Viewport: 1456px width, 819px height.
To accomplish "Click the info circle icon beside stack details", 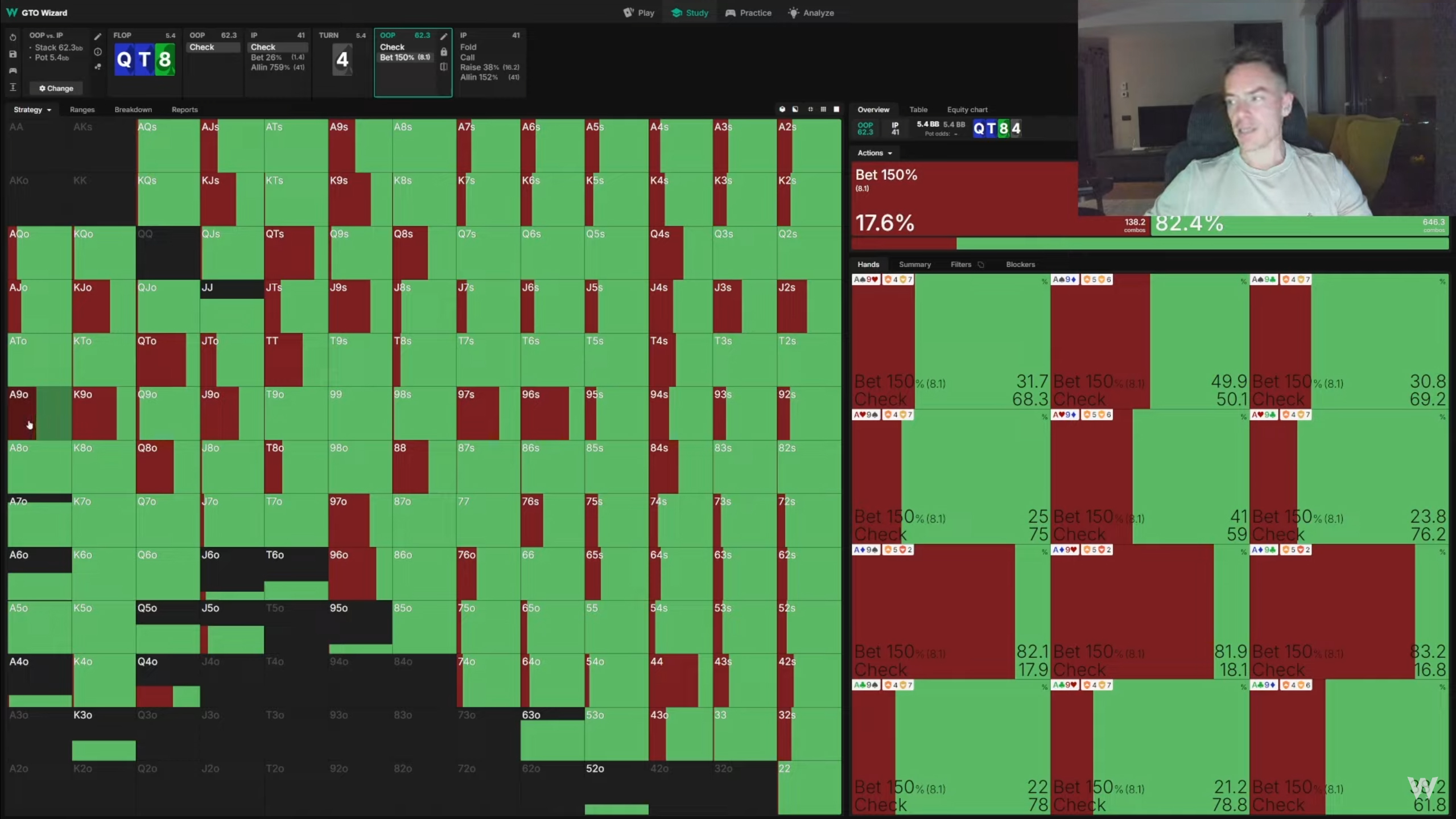I will [x=97, y=52].
